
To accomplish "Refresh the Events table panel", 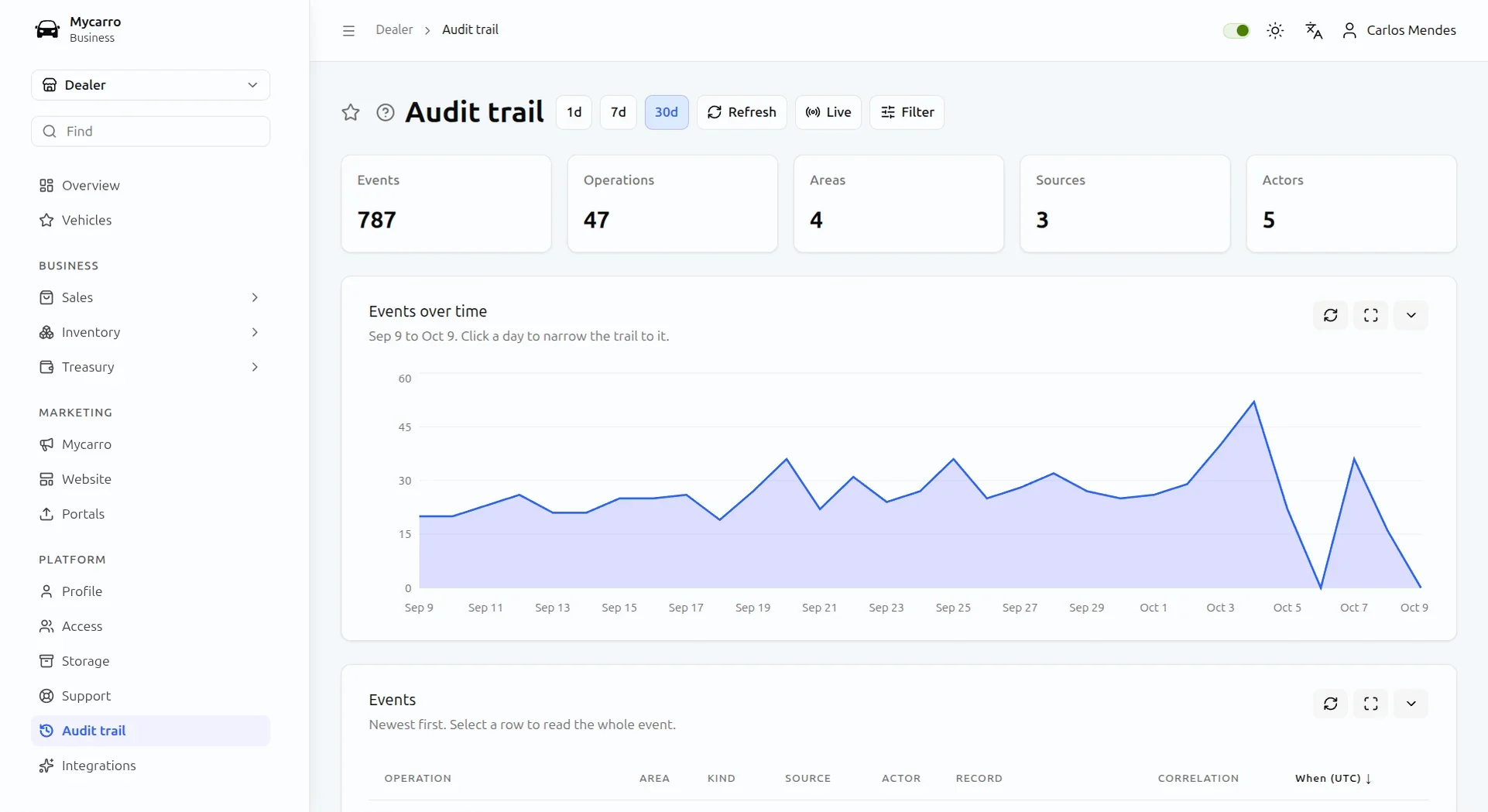I will [x=1331, y=704].
